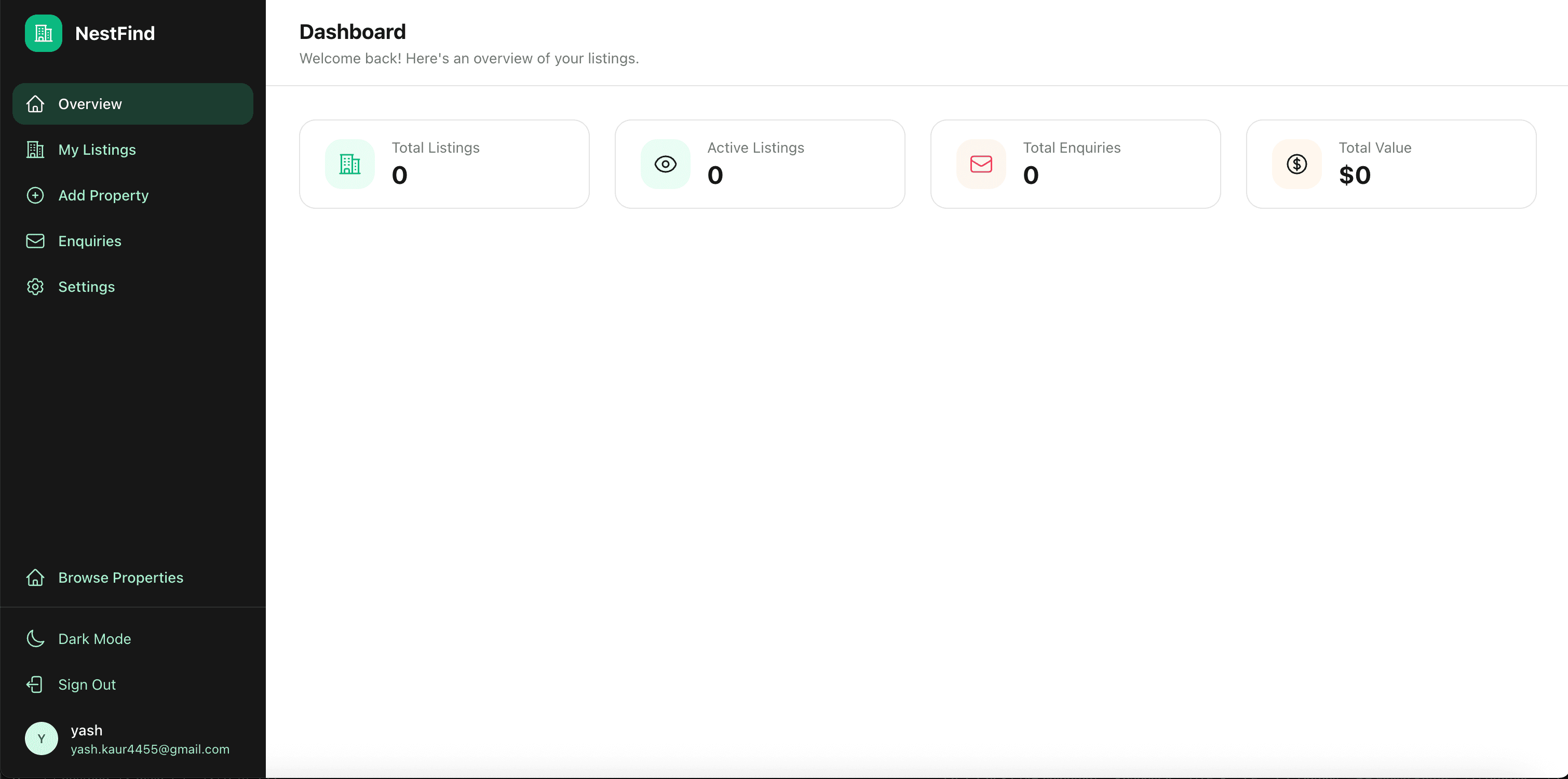
Task: Click the Browse Properties house icon
Action: coord(35,577)
